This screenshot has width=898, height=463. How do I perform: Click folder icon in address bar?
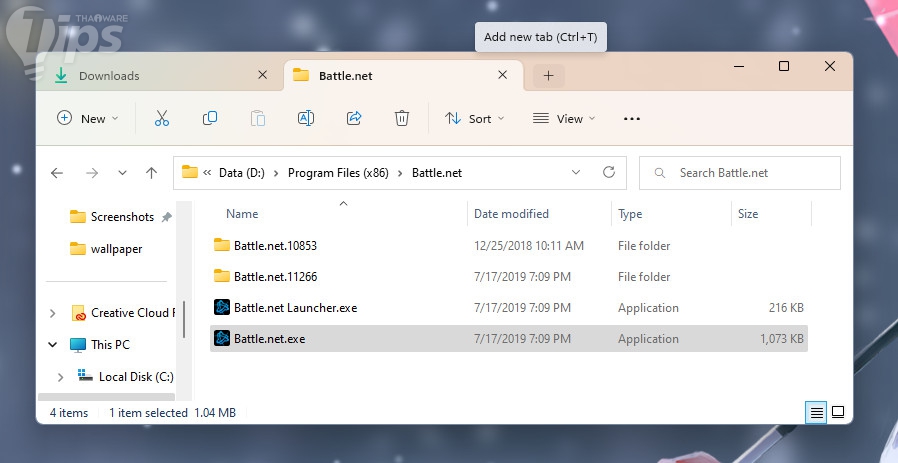190,172
